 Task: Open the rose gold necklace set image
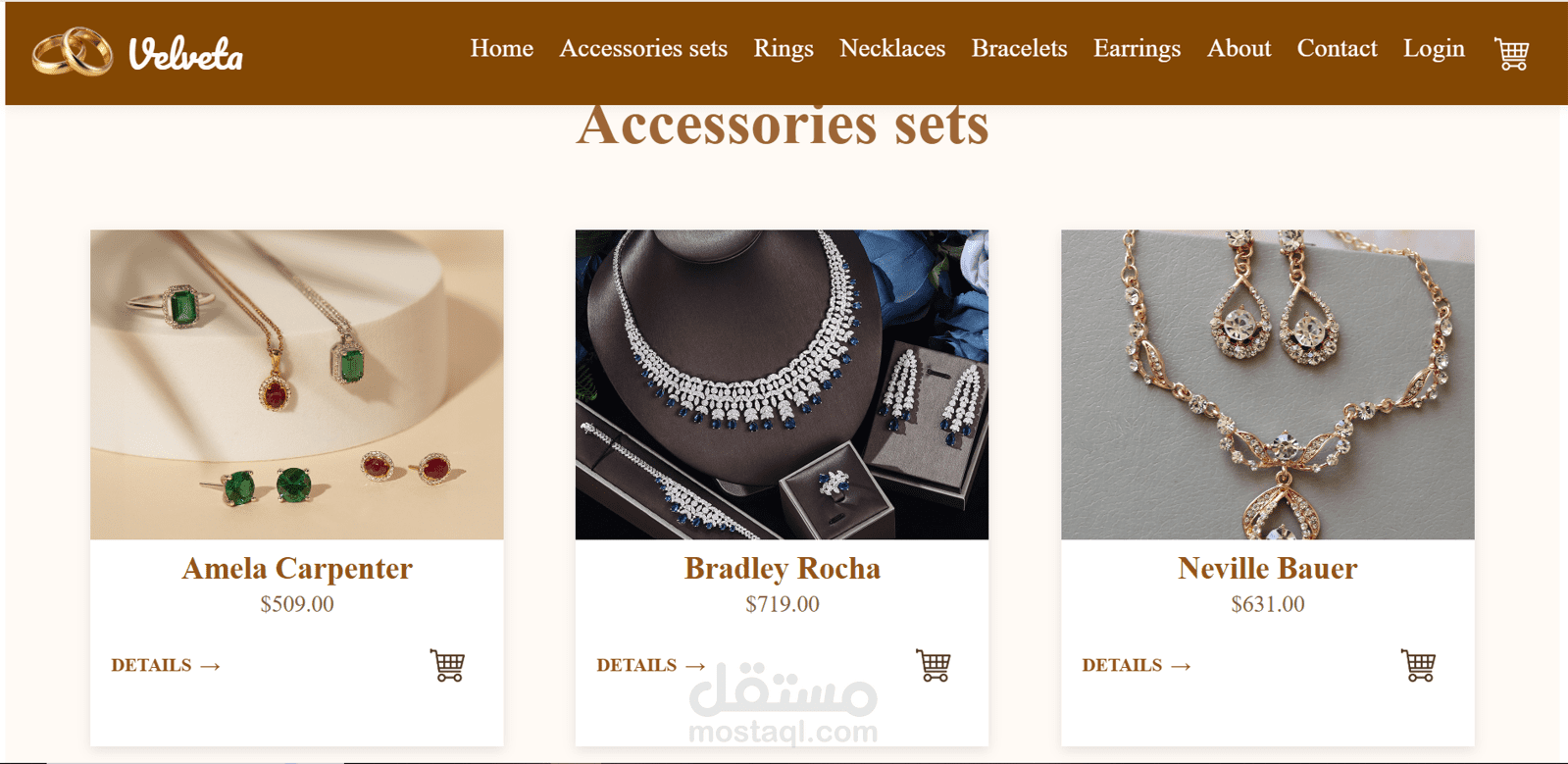pyautogui.click(x=1267, y=384)
